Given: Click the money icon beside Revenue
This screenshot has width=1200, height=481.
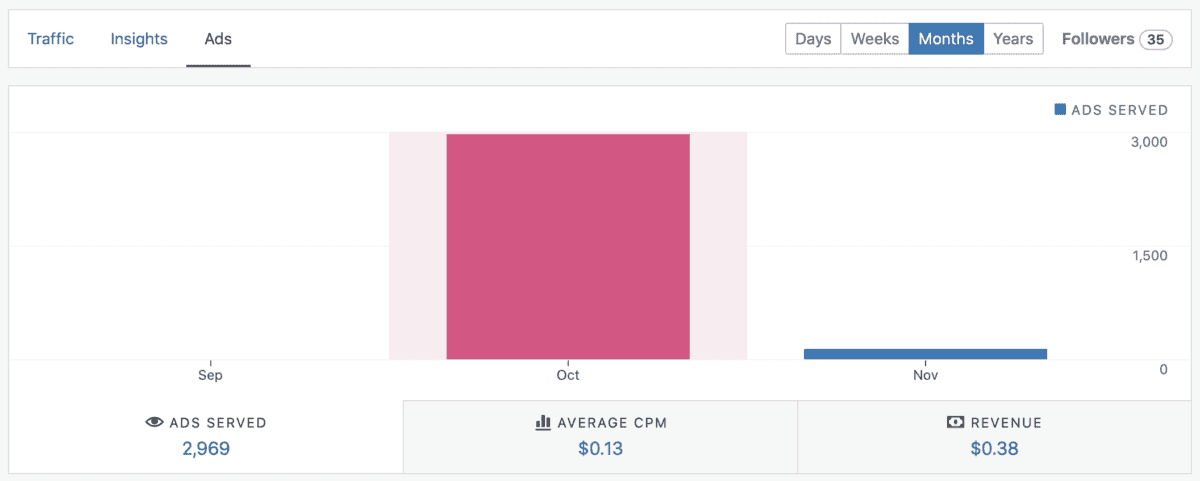Looking at the screenshot, I should [955, 423].
